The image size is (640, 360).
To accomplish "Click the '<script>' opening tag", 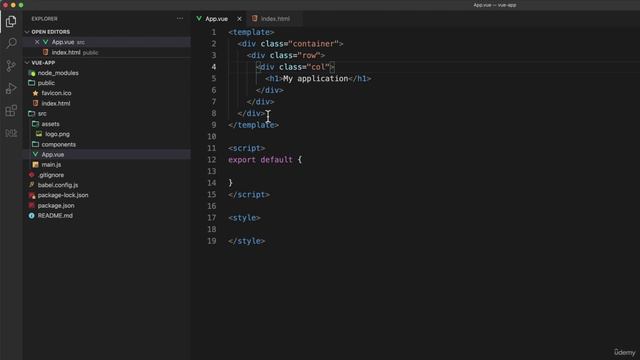I will pyautogui.click(x=247, y=148).
